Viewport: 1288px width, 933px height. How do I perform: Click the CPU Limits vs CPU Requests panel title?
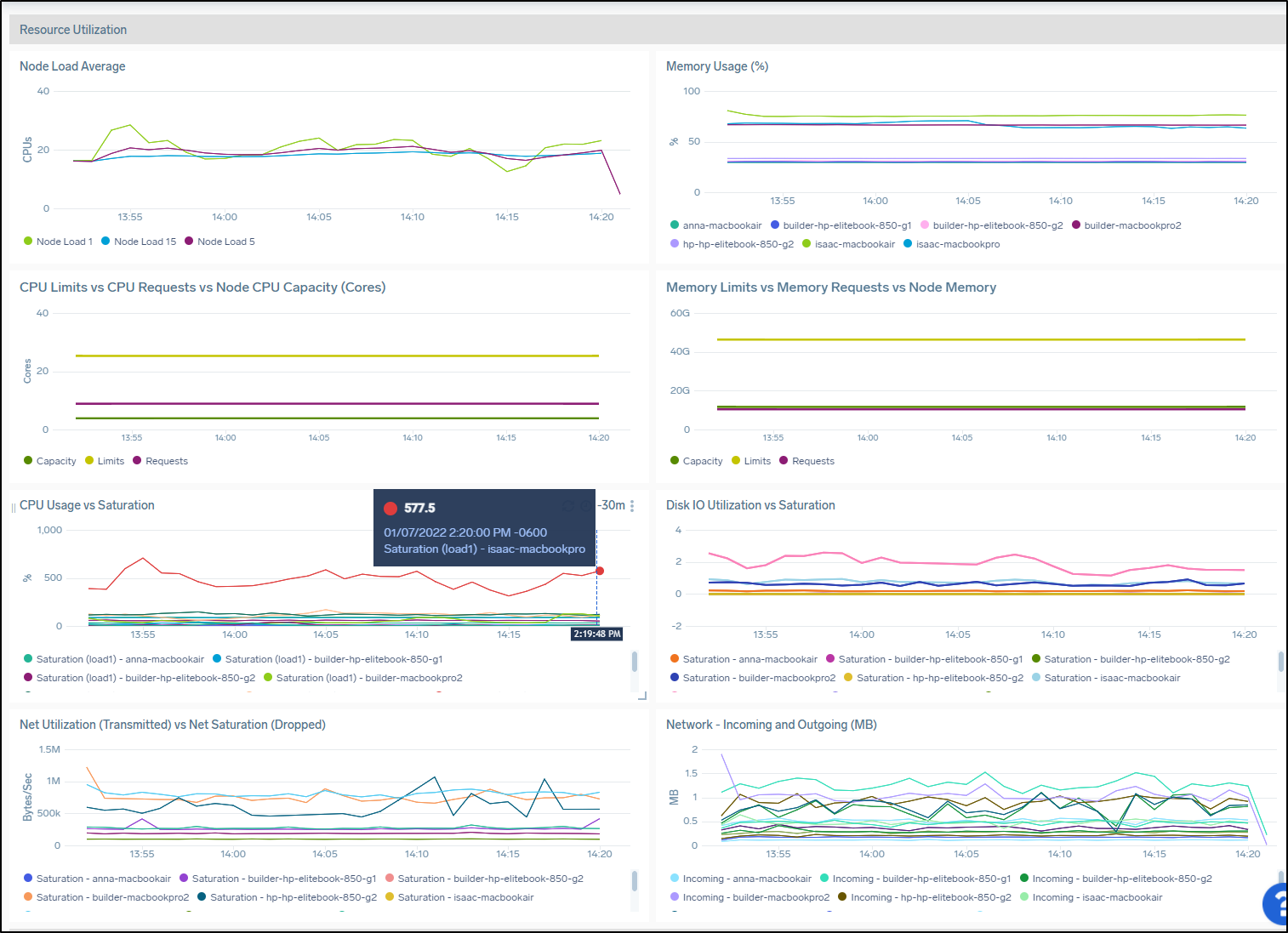pyautogui.click(x=202, y=287)
